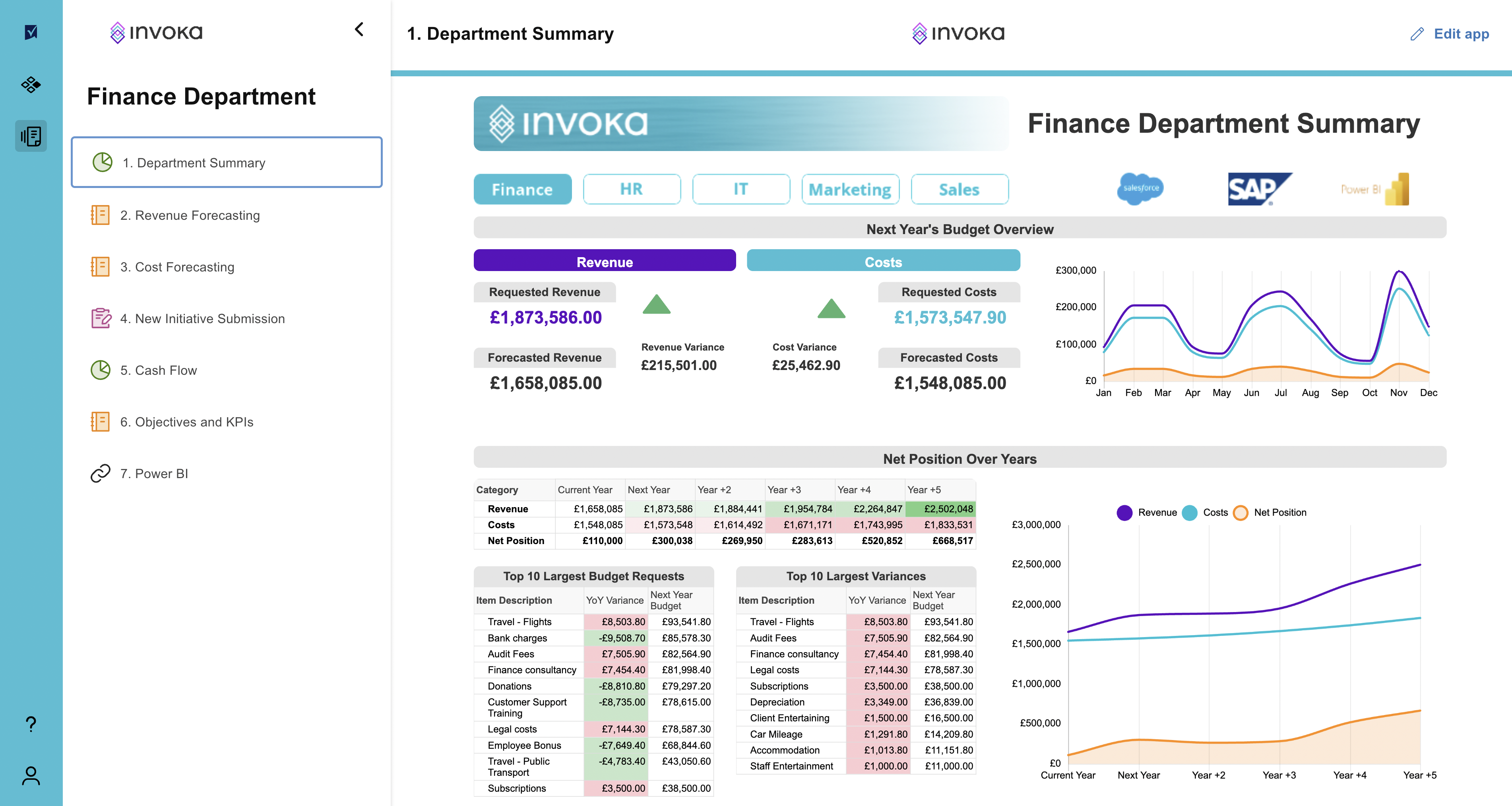Select the Year +5 Revenue cell £2,502,048
Image resolution: width=1512 pixels, height=806 pixels.
[x=940, y=508]
